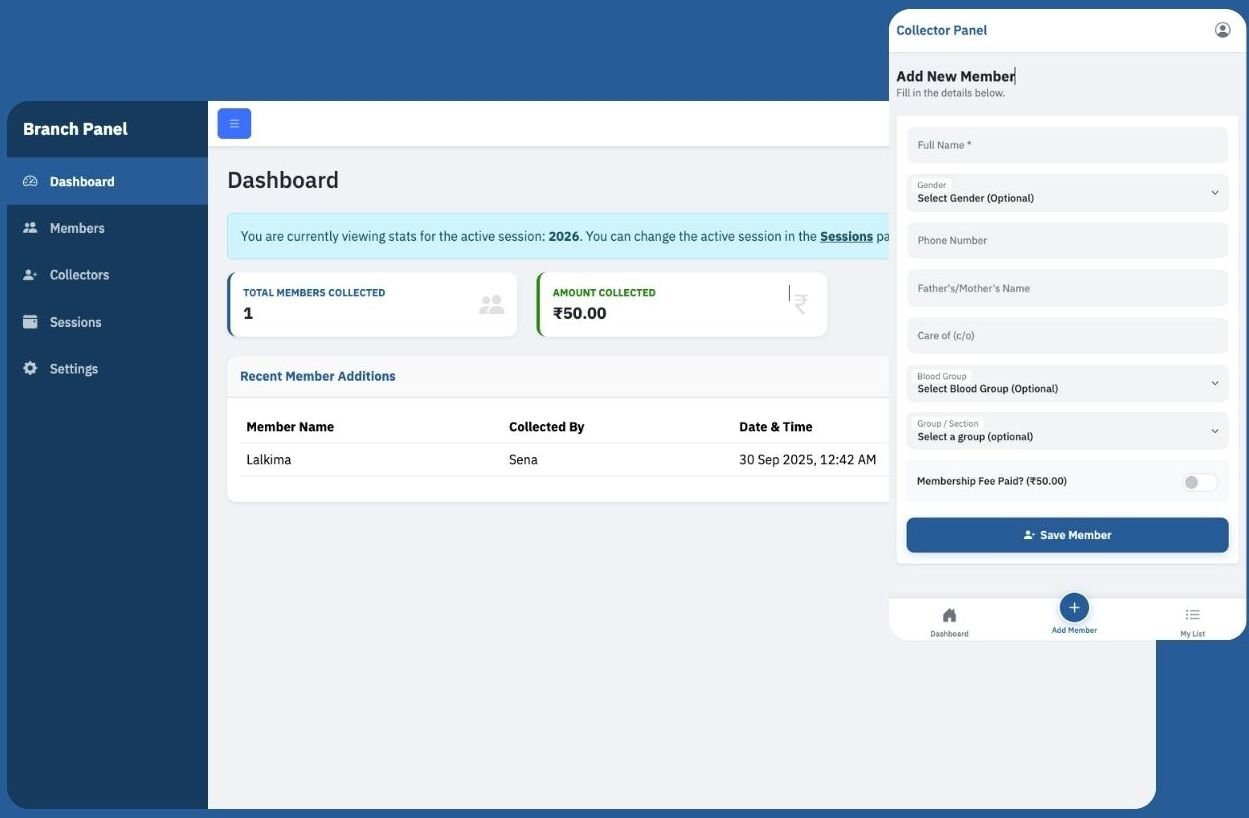The image size is (1249, 818).
Task: Open My List in the bottom navigation
Action: tap(1192, 618)
